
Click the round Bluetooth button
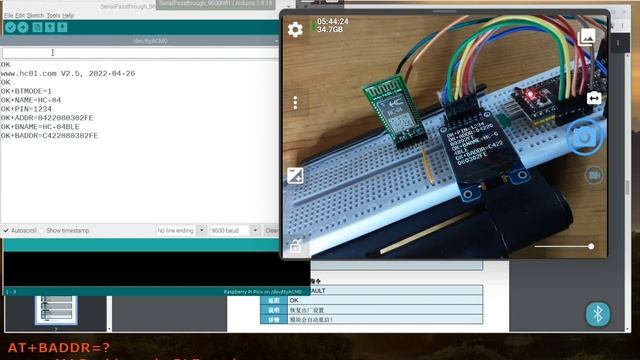[598, 314]
